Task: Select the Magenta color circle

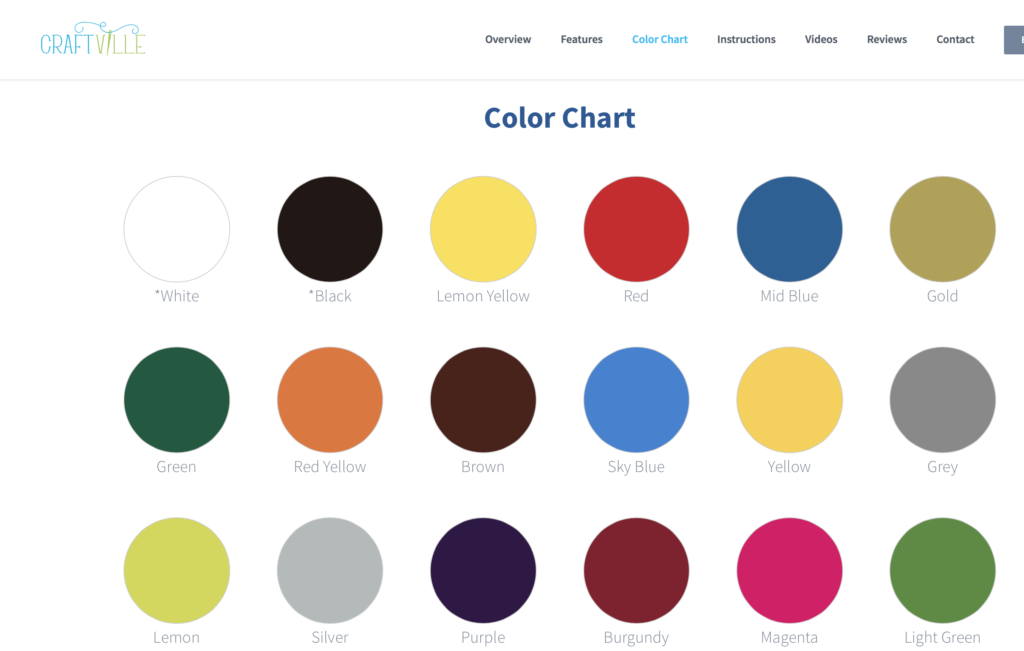Action: click(790, 571)
